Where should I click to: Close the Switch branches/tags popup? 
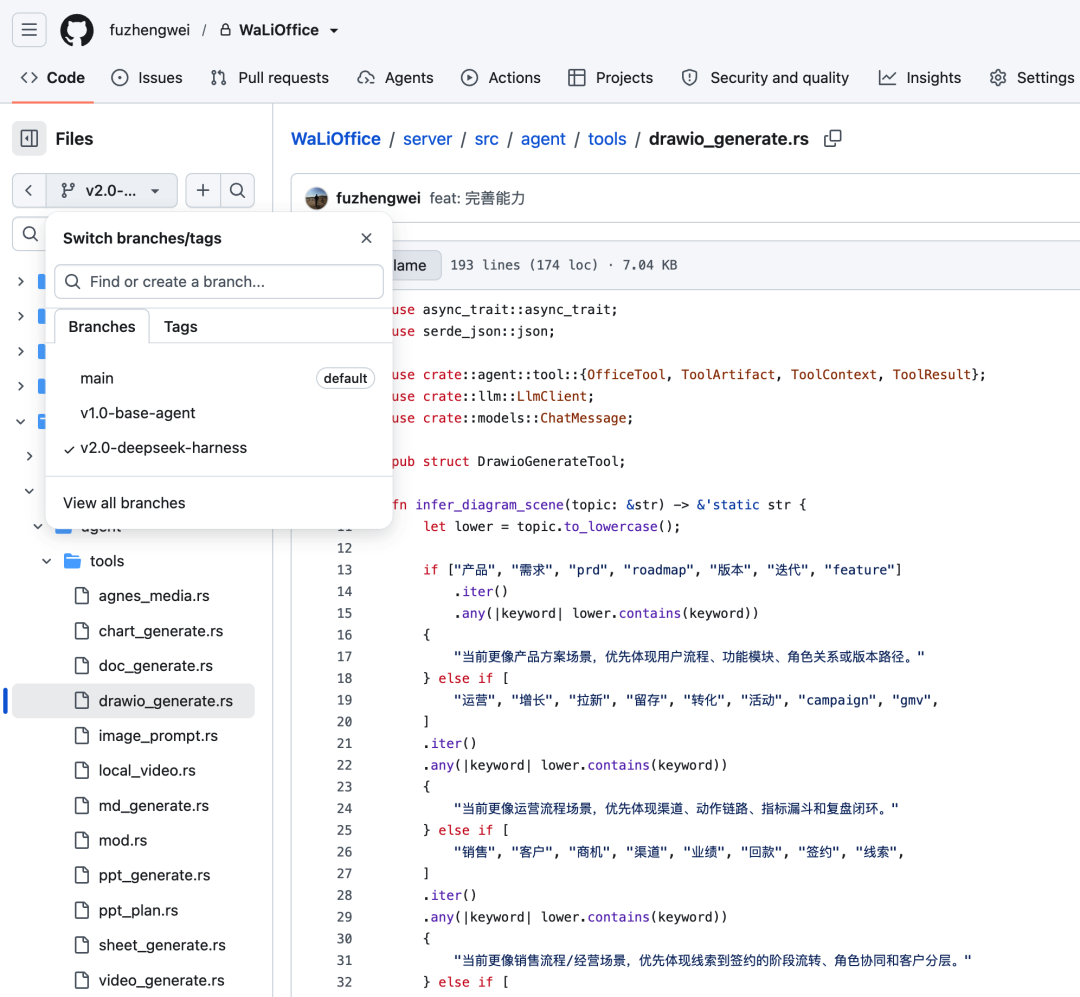pos(366,238)
